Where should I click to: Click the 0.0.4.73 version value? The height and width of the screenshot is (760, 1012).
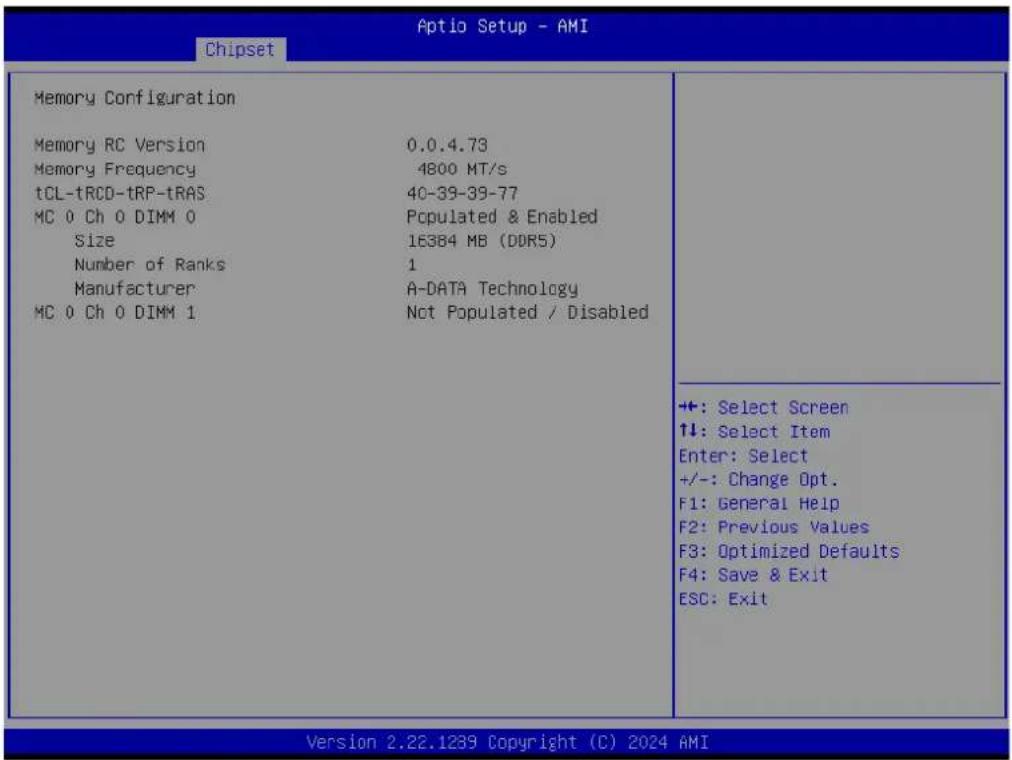tap(447, 145)
